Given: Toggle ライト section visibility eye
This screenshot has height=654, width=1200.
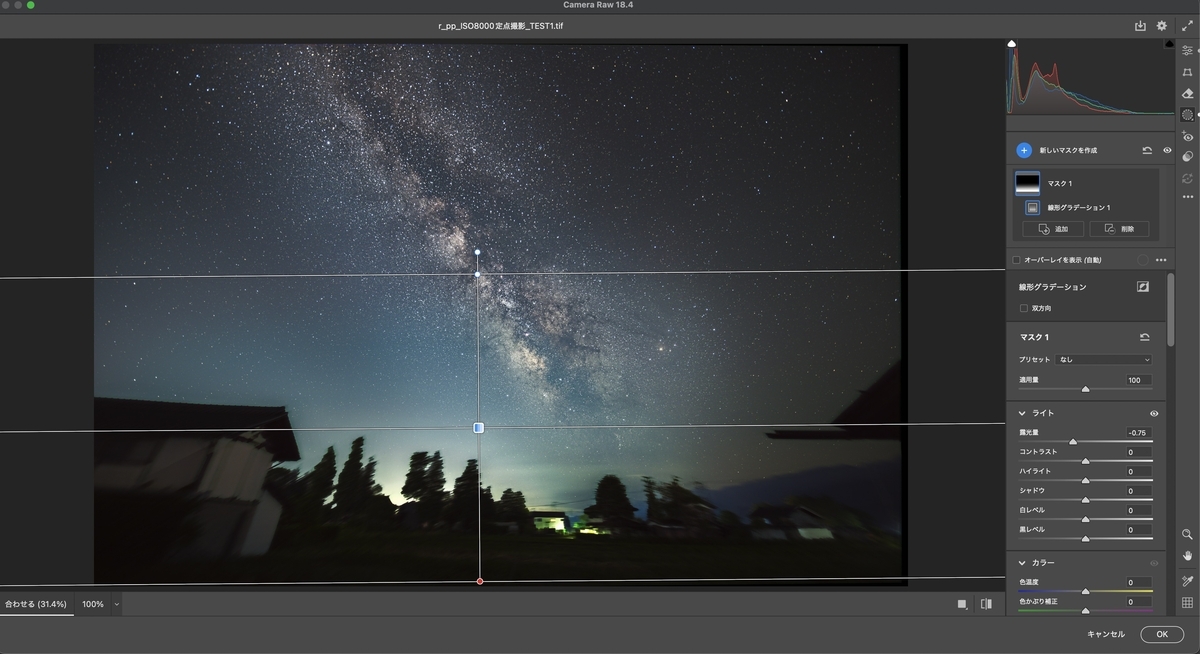Looking at the screenshot, I should [x=1154, y=413].
